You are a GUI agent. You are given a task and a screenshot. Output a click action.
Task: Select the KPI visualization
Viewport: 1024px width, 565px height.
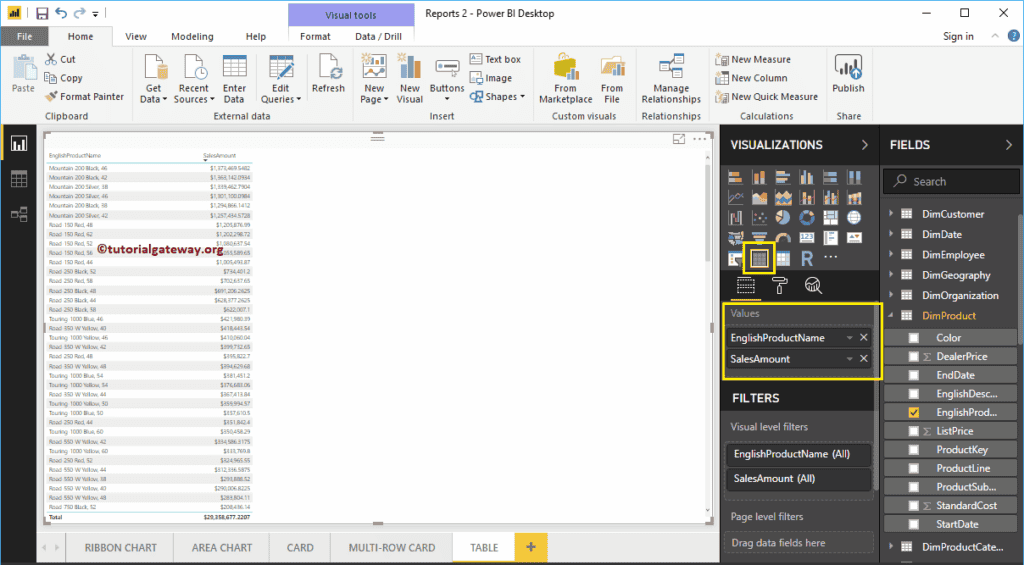pyautogui.click(x=854, y=238)
